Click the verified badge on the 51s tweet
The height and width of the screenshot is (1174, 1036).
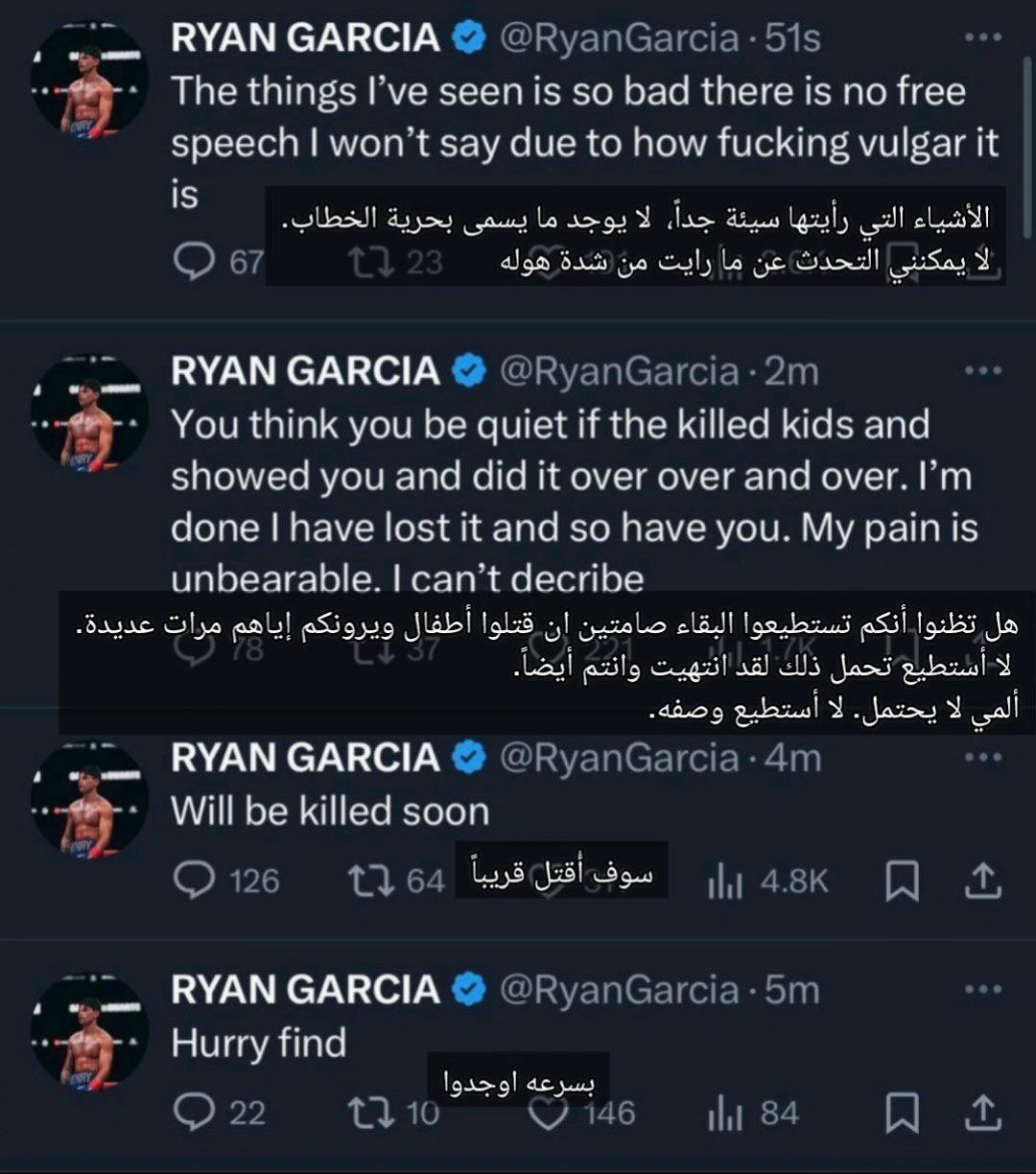tap(468, 38)
